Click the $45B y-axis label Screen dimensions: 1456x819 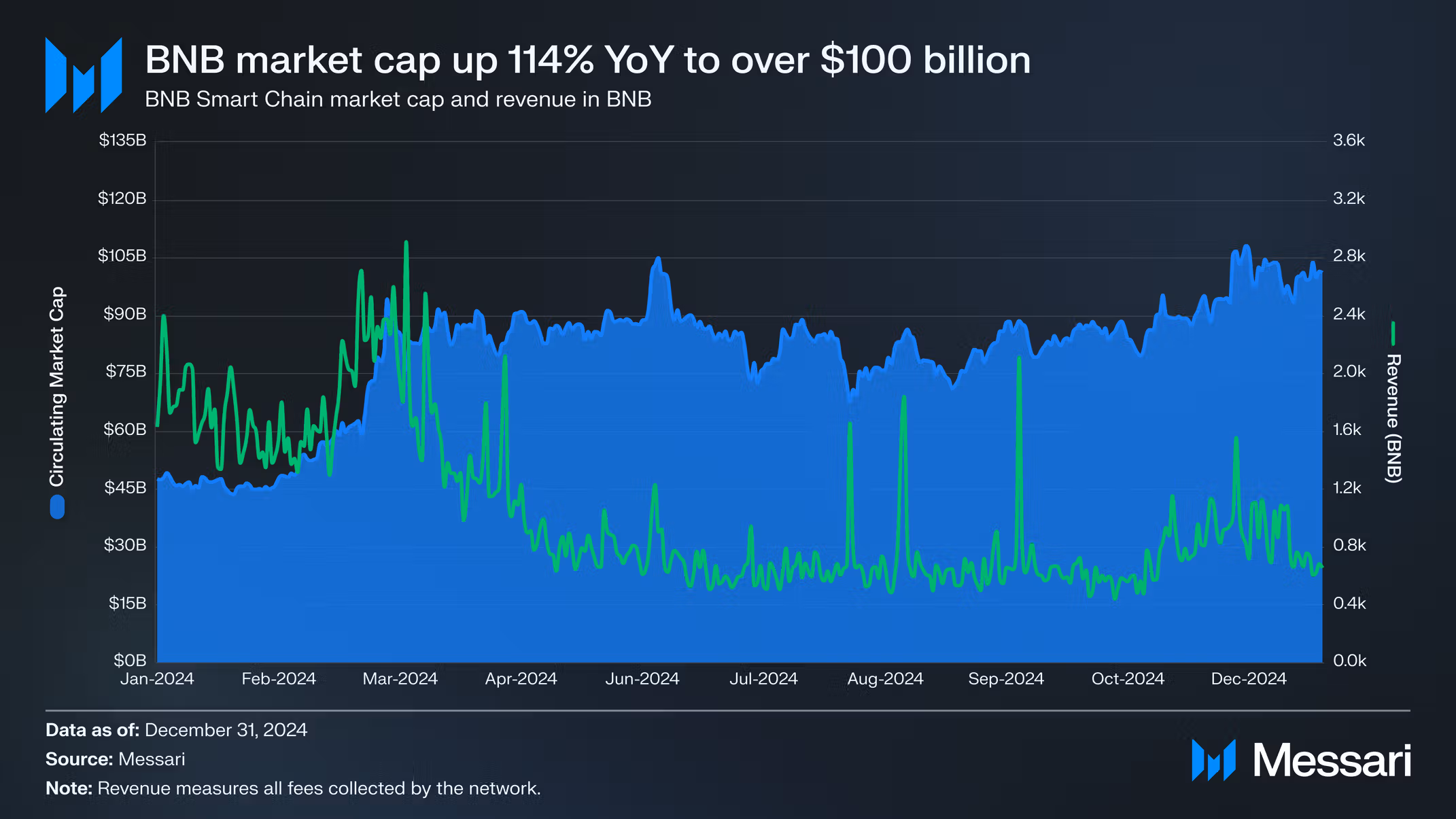126,488
